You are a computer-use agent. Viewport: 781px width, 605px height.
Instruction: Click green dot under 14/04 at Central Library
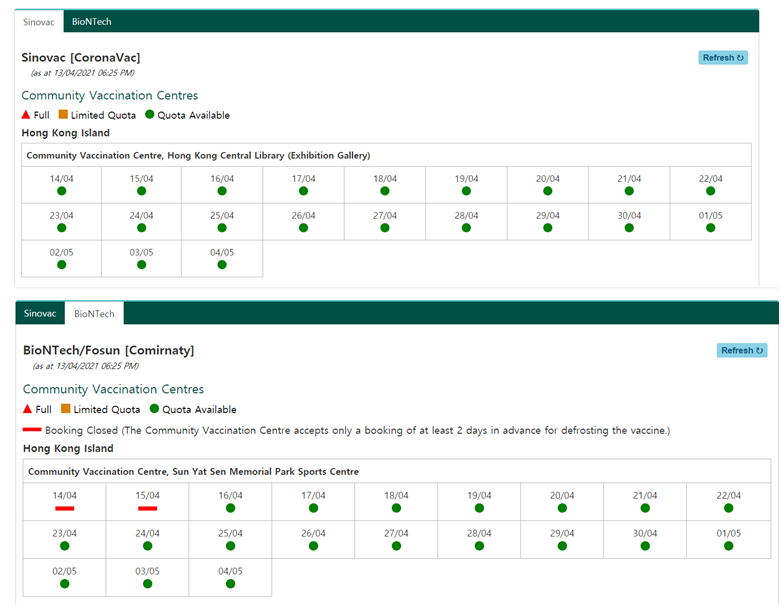(61, 191)
